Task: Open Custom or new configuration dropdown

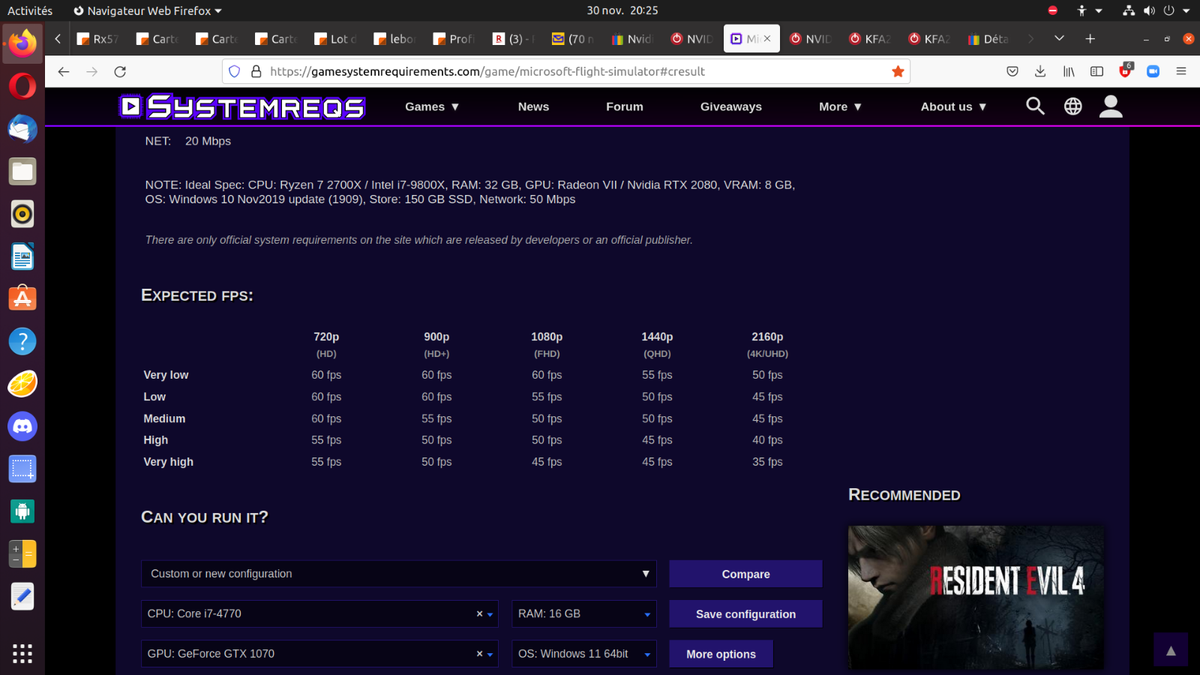Action: point(399,574)
